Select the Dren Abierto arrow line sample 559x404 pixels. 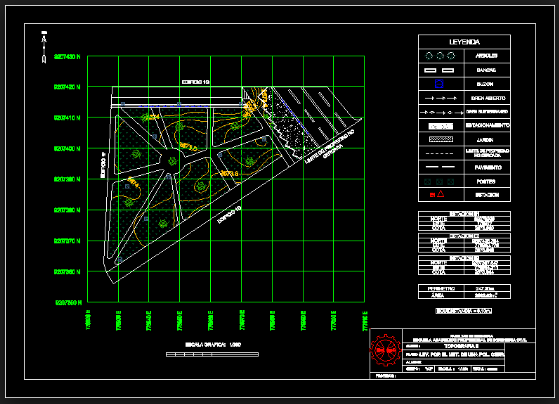[441, 98]
